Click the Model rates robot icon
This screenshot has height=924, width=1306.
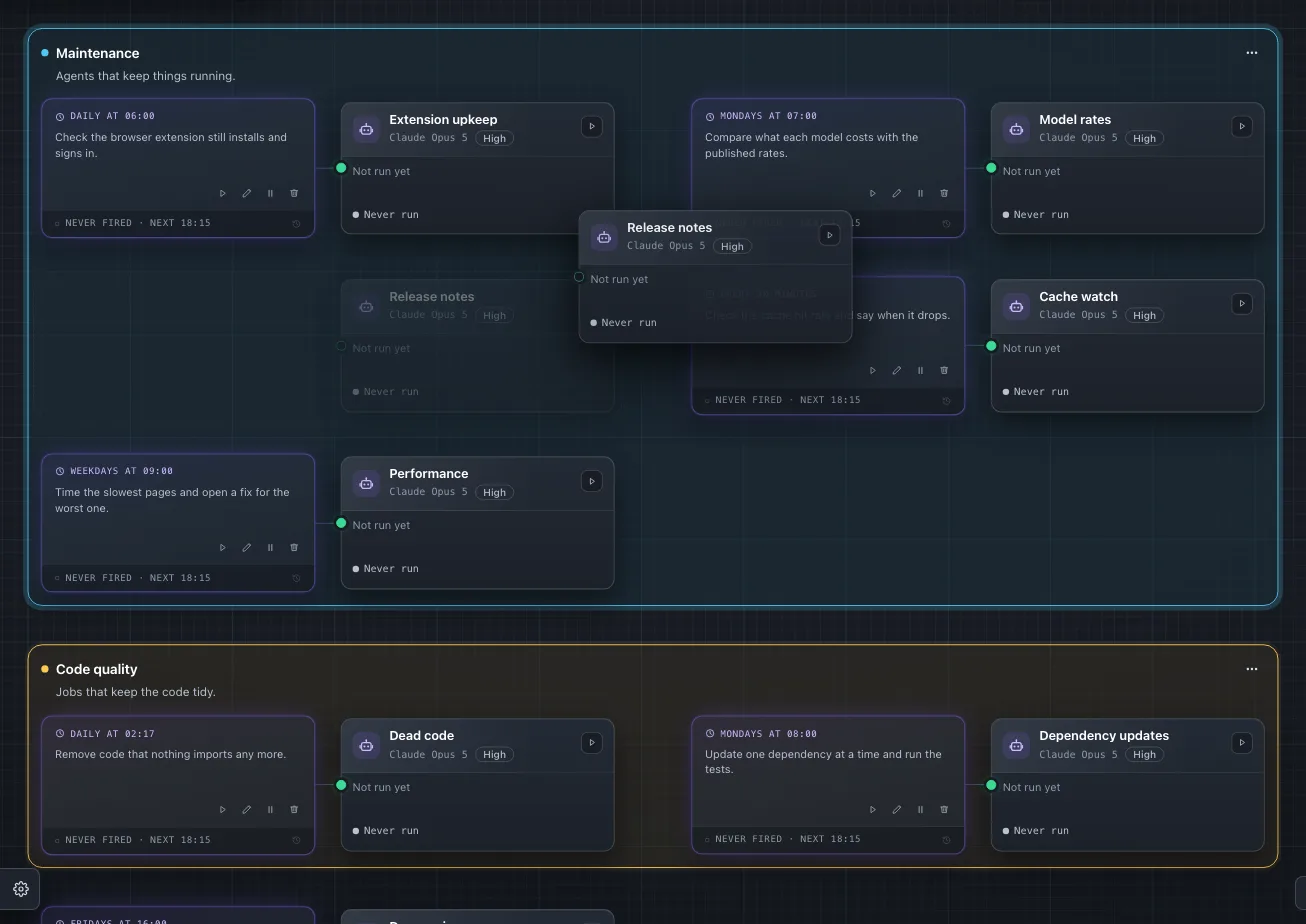(1016, 129)
